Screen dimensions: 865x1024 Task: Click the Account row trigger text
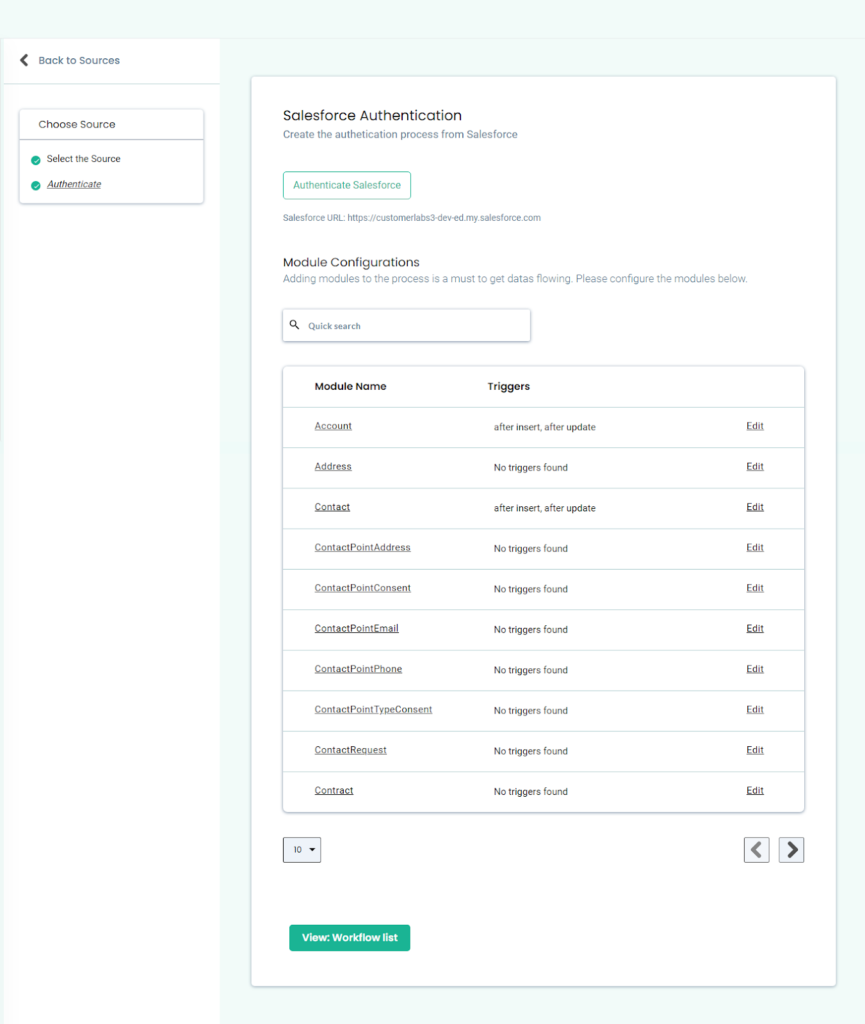(544, 427)
